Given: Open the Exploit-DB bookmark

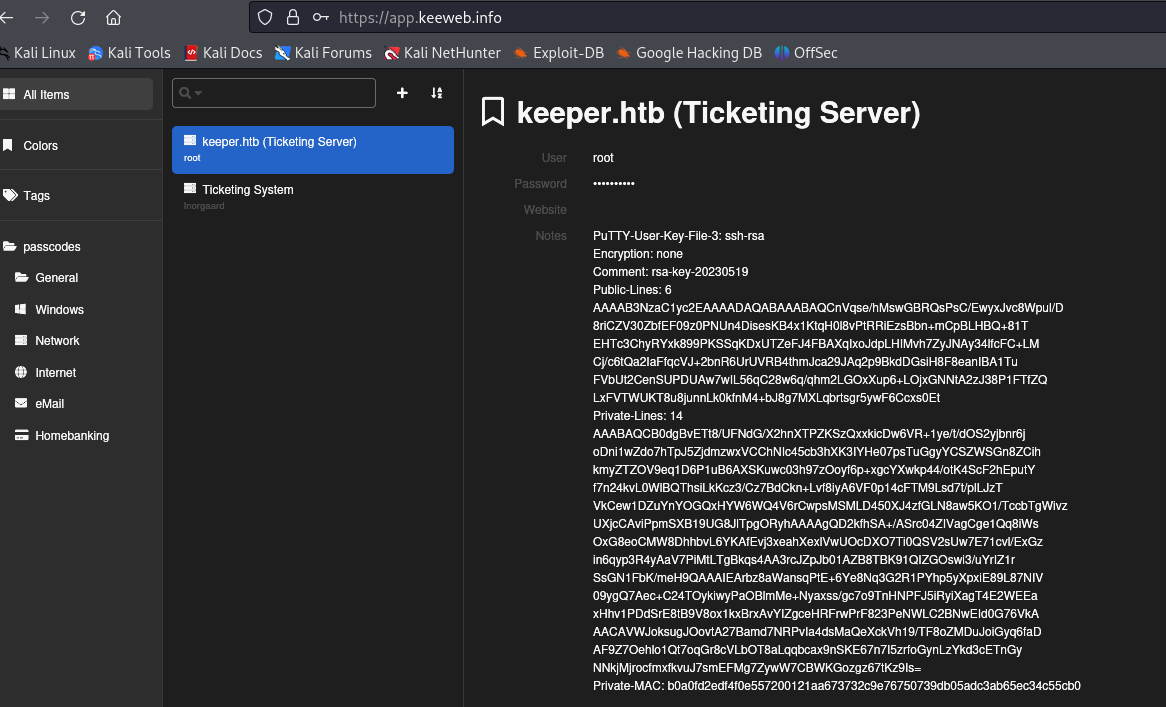Looking at the screenshot, I should click(558, 53).
